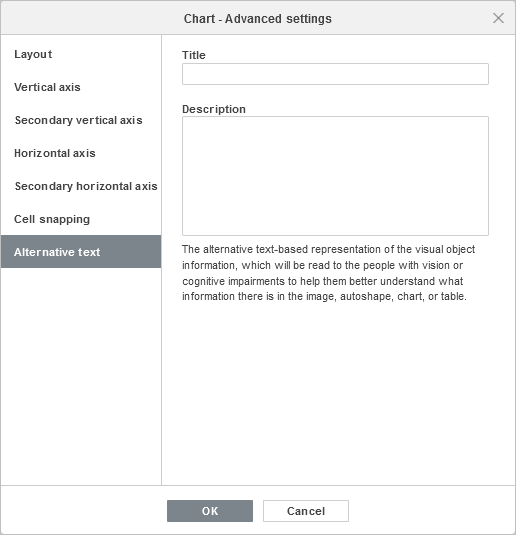Focus the Description text area
Screen dimensions: 516x535
(335, 176)
